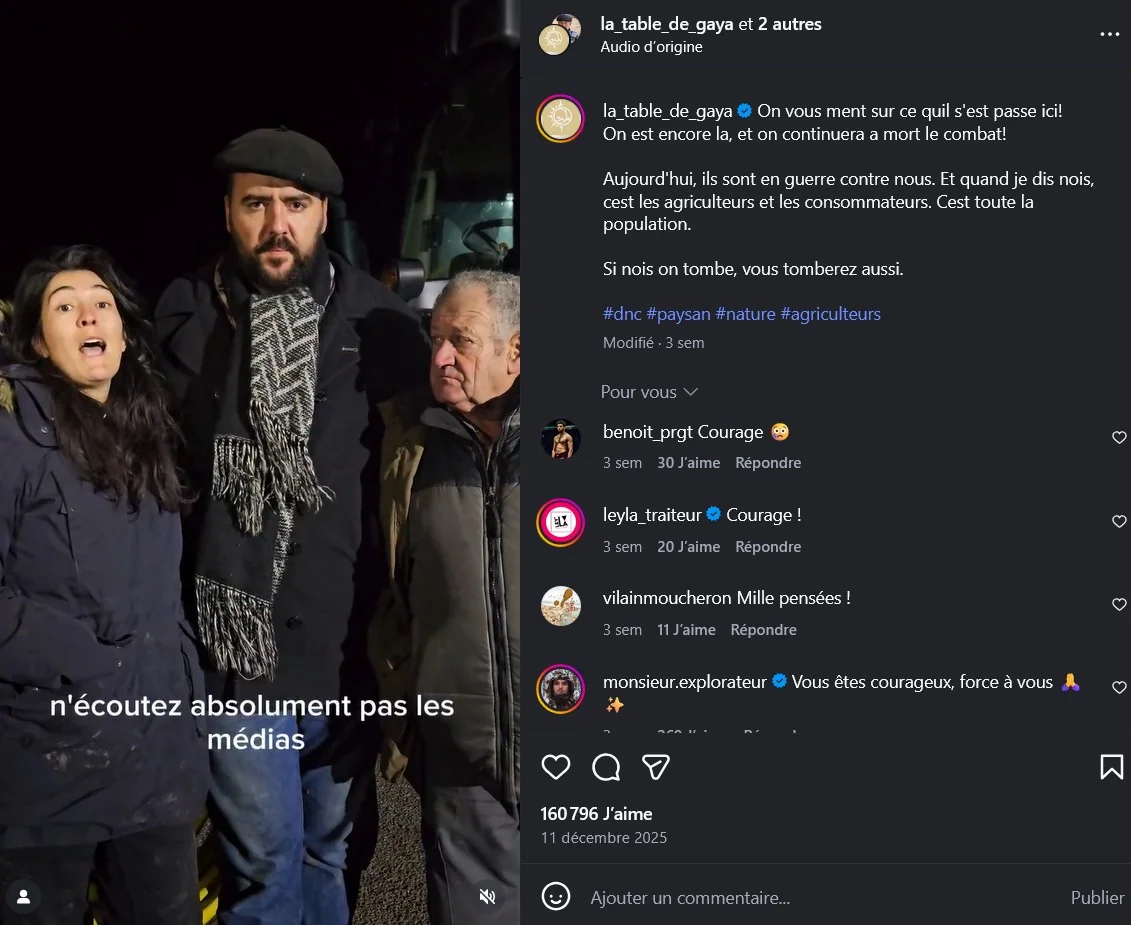Open the three-dot more options menu
Viewport: 1131px width, 925px height.
1109,34
